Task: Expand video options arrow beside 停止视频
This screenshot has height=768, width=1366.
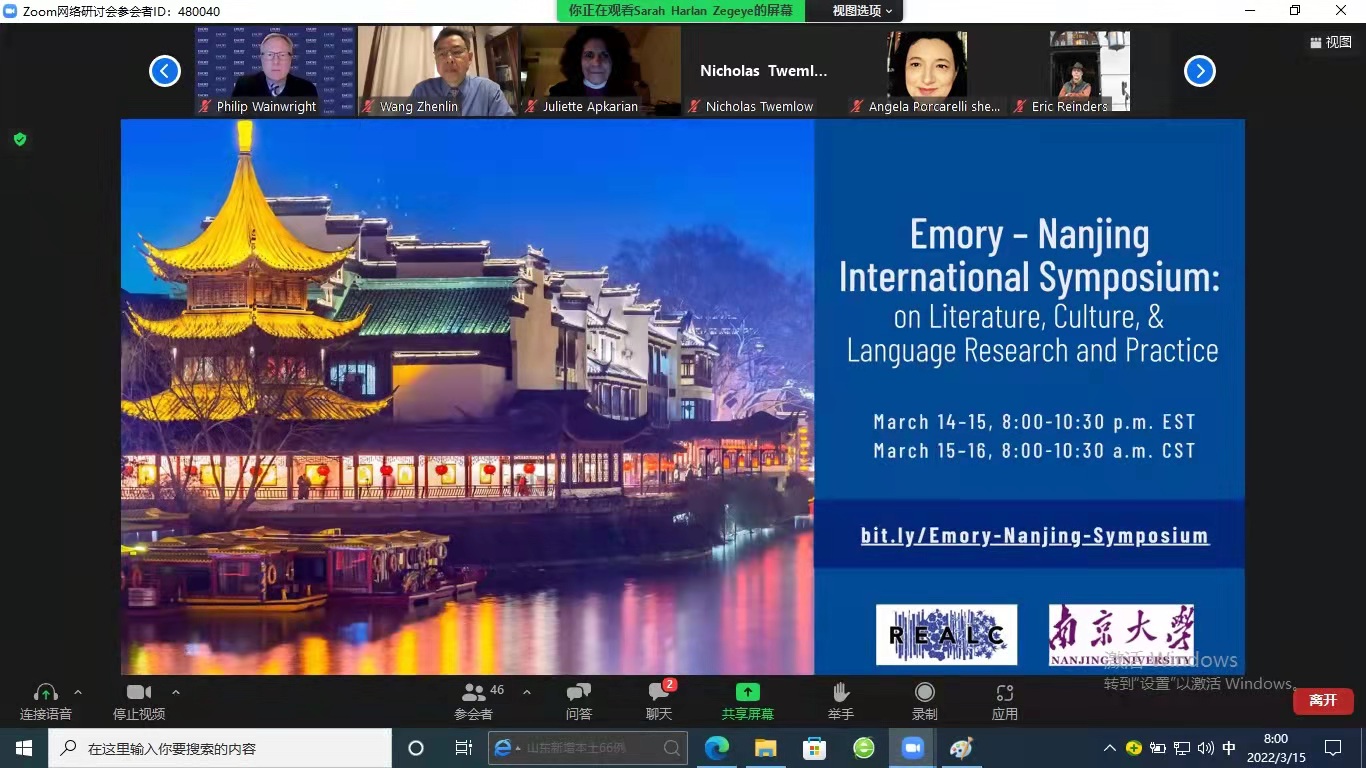Action: [176, 692]
